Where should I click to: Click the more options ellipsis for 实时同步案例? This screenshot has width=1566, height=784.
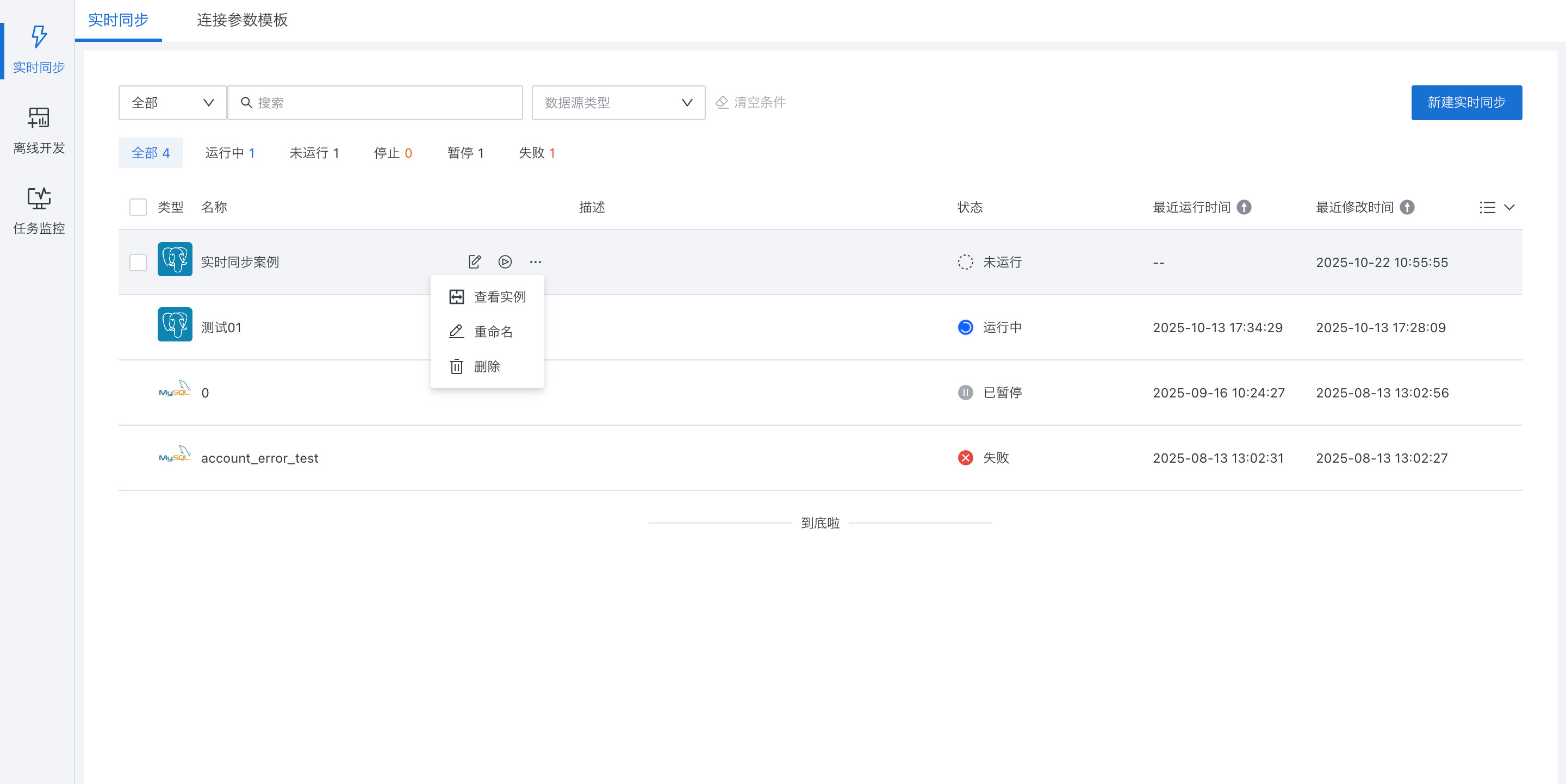(535, 262)
